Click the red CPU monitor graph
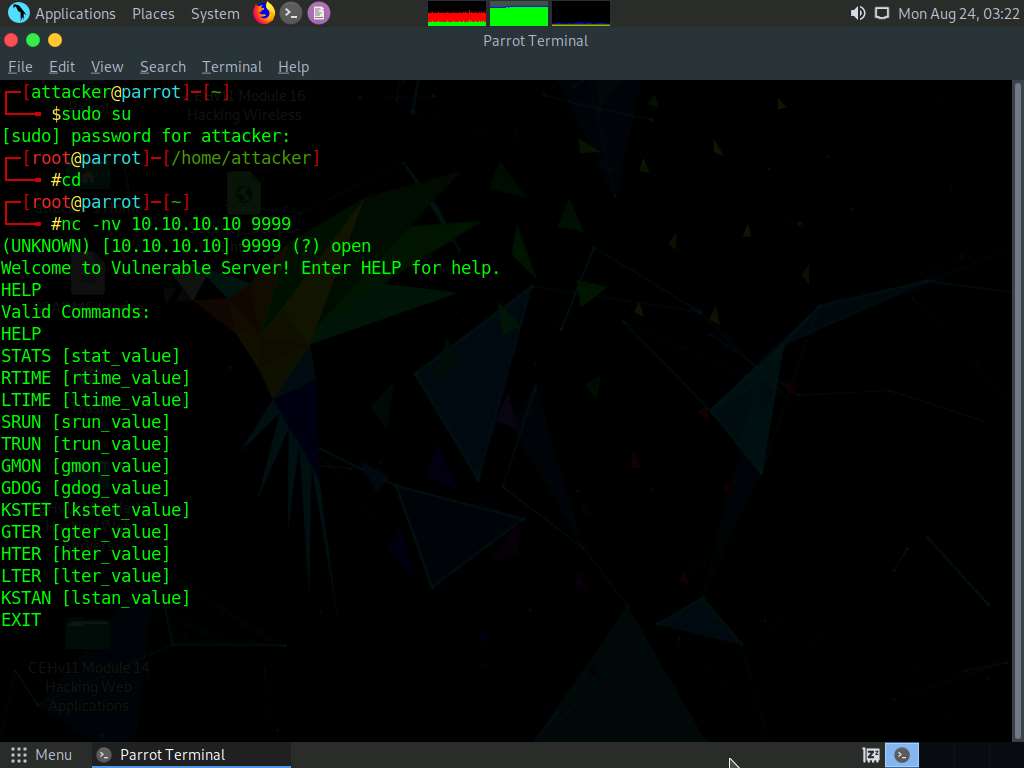The image size is (1024, 768). click(x=456, y=14)
